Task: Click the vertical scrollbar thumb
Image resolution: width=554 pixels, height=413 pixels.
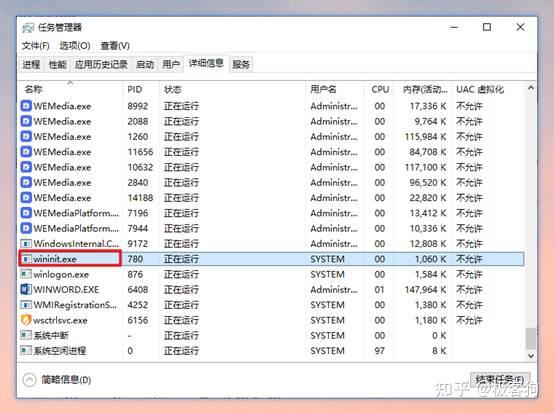Action: pyautogui.click(x=531, y=338)
